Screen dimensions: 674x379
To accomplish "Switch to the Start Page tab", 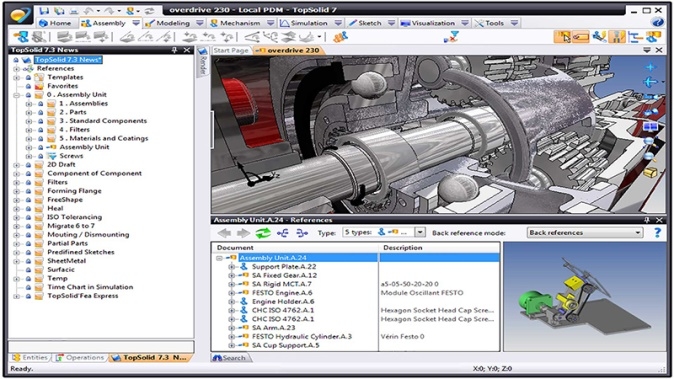I will coord(231,51).
